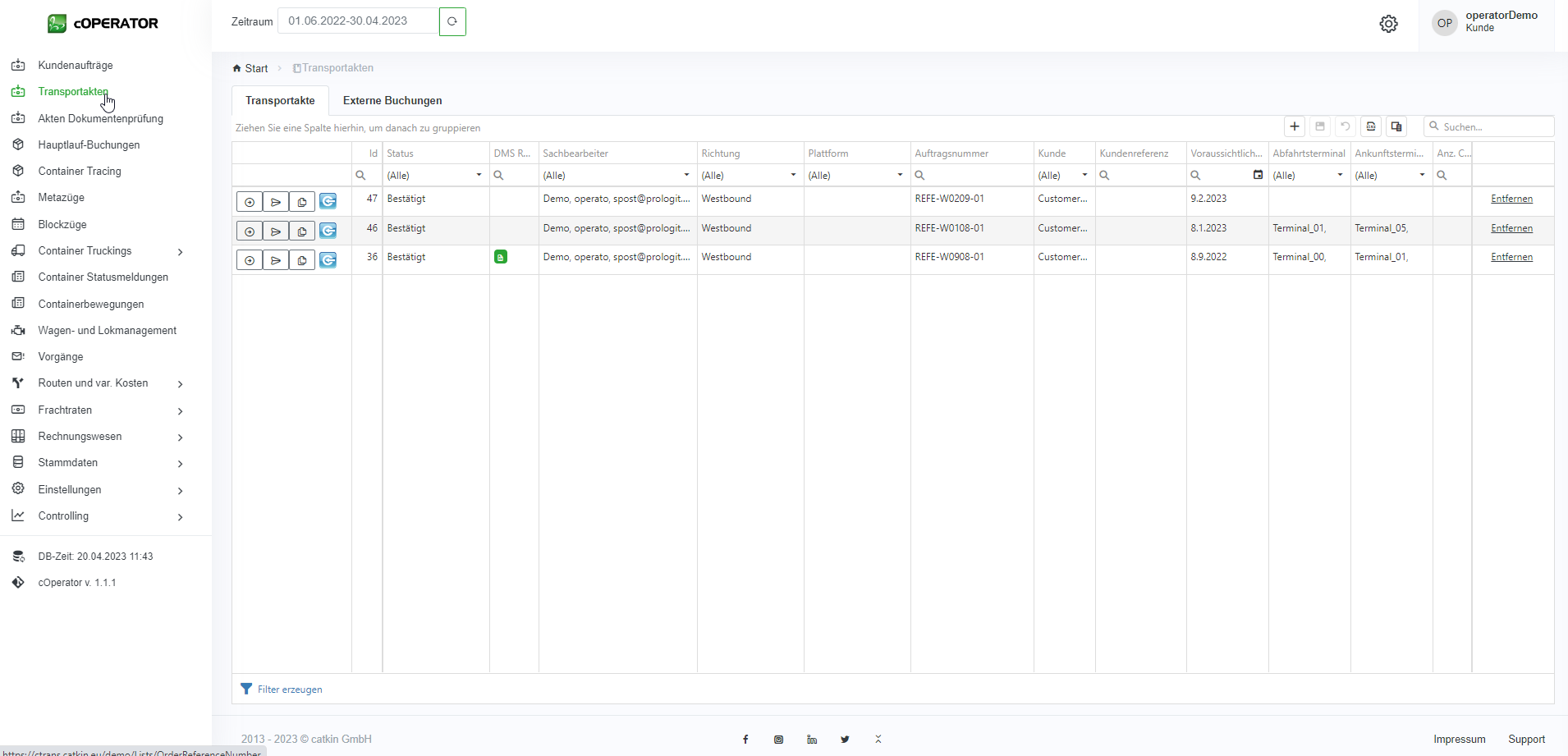This screenshot has width=1568, height=756.
Task: Expand the Rechnungswesen sidebar submenu
Action: pos(180,438)
